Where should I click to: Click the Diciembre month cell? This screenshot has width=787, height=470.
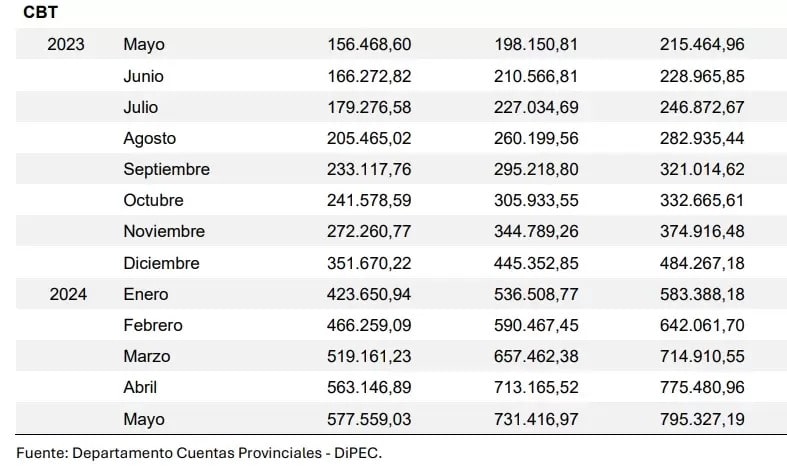[161, 263]
